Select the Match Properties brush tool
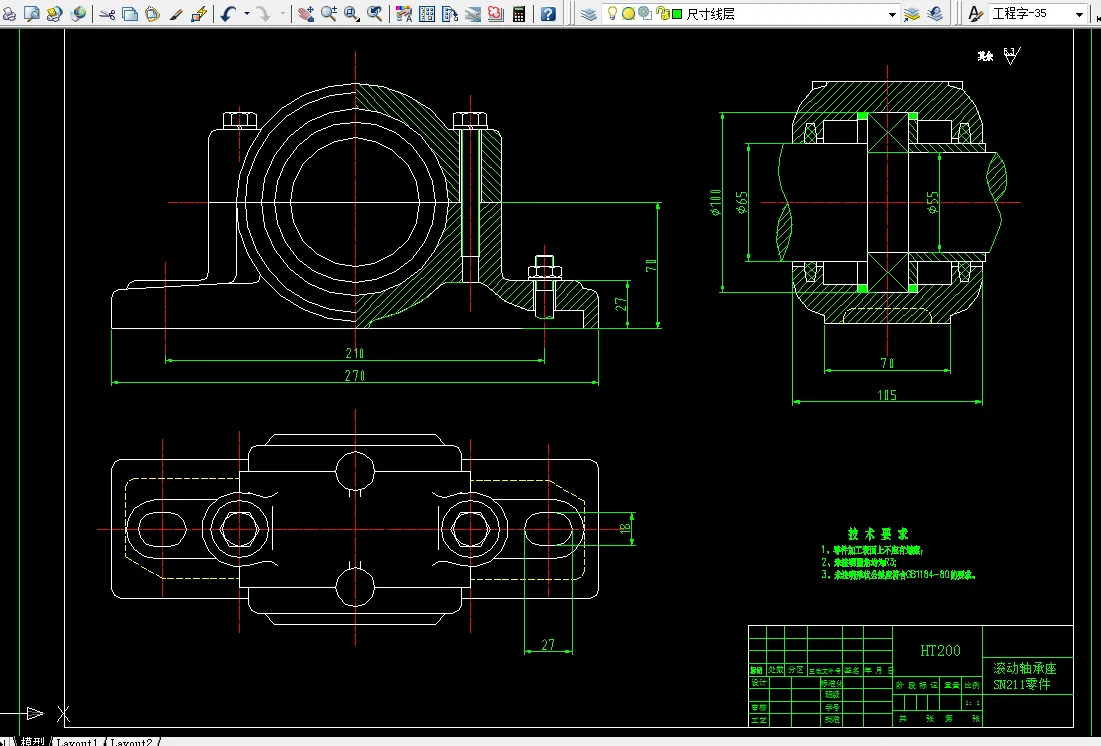The width and height of the screenshot is (1101, 746). [176, 14]
